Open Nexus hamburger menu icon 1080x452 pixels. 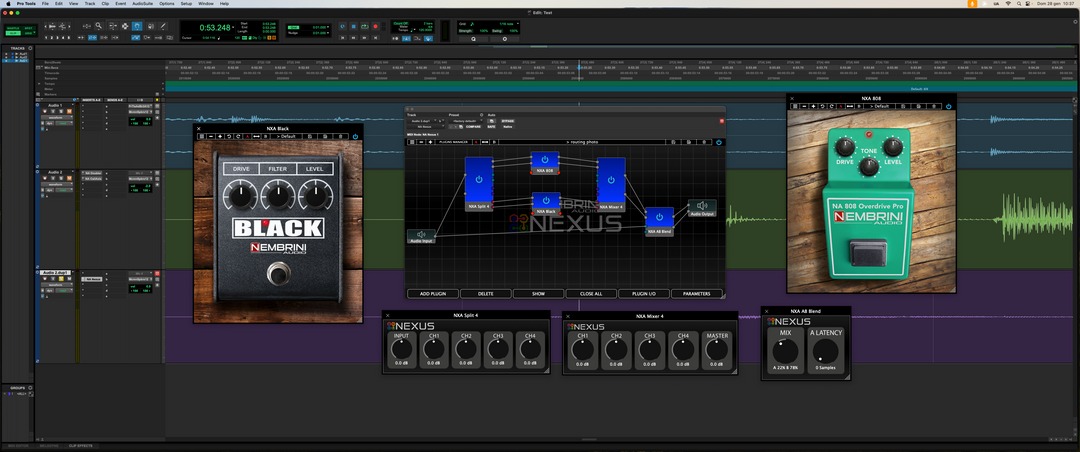pos(412,142)
